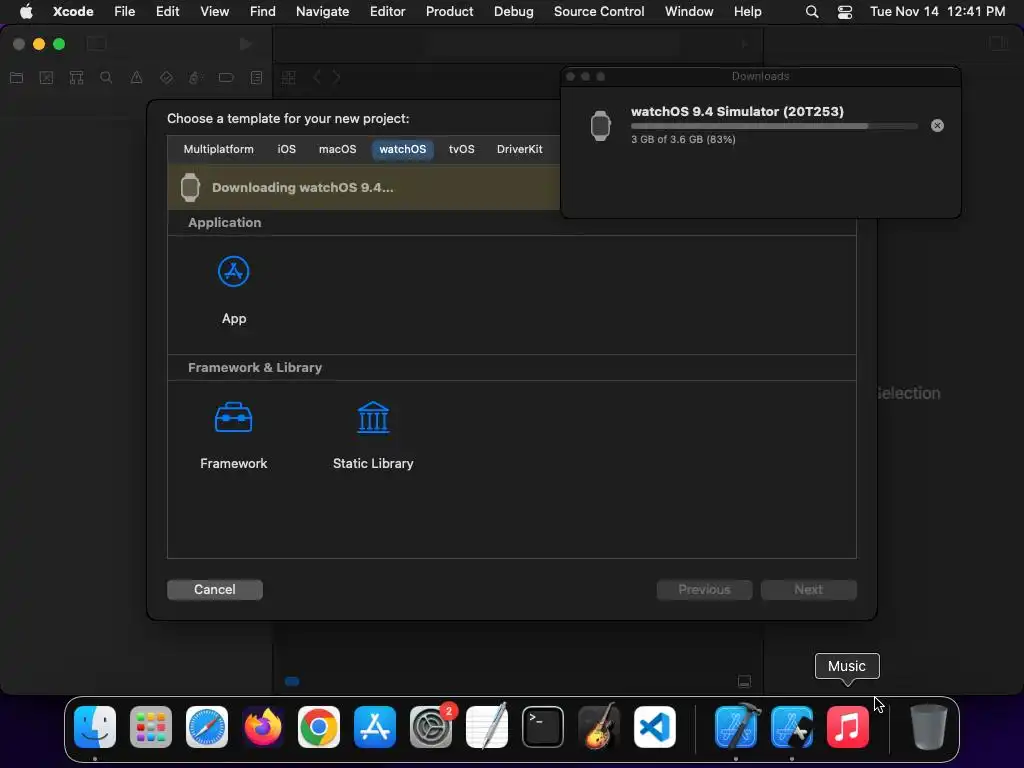Switch to the DriverKit tab
Viewport: 1024px width, 768px height.
519,149
